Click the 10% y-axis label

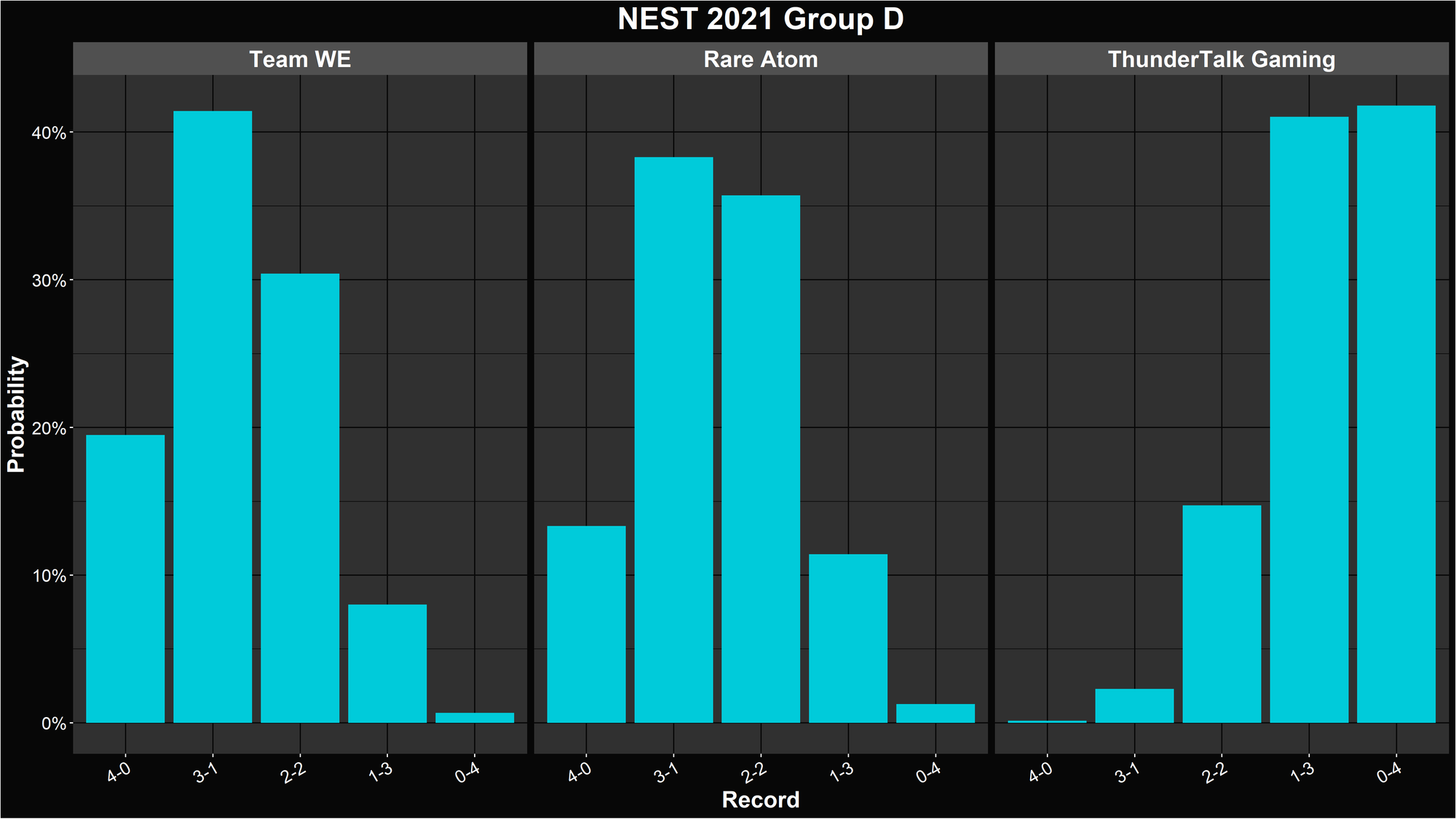tap(49, 576)
